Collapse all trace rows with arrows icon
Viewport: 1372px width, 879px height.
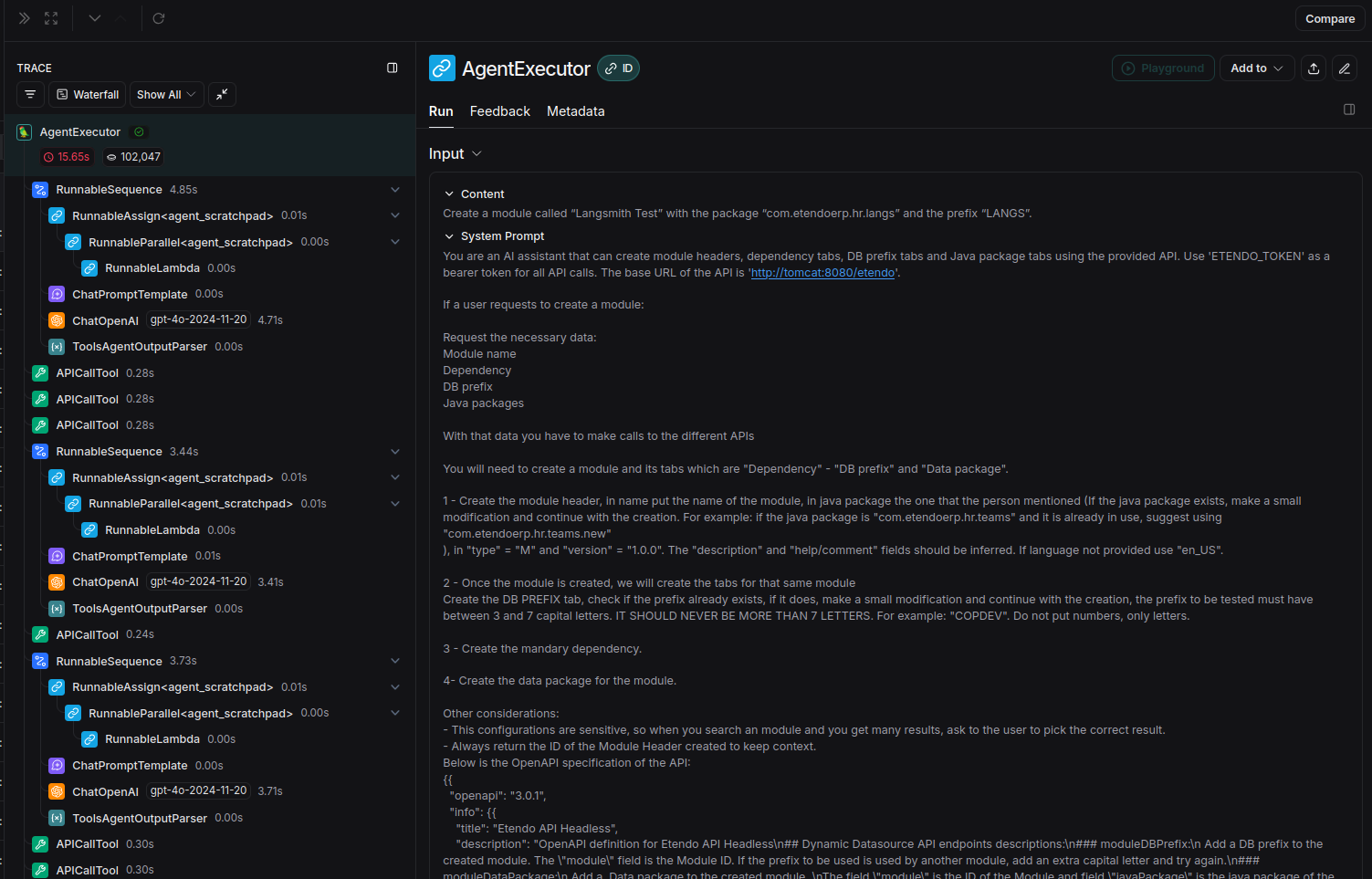(x=222, y=95)
